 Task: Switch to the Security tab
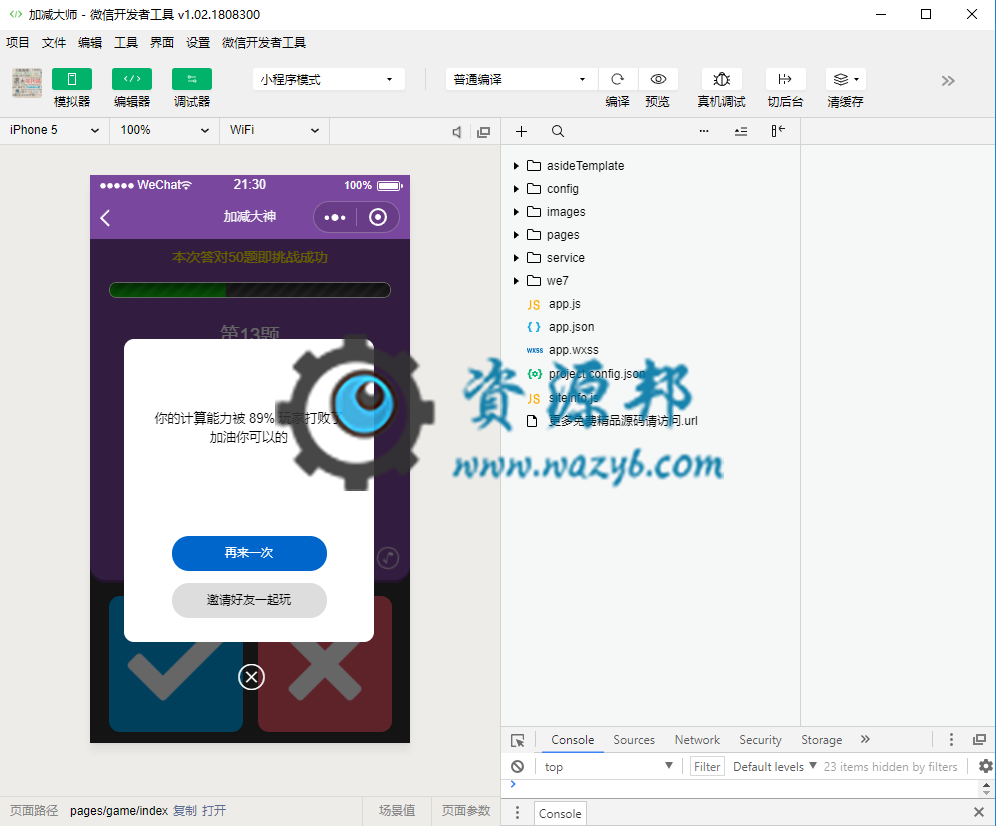(760, 740)
